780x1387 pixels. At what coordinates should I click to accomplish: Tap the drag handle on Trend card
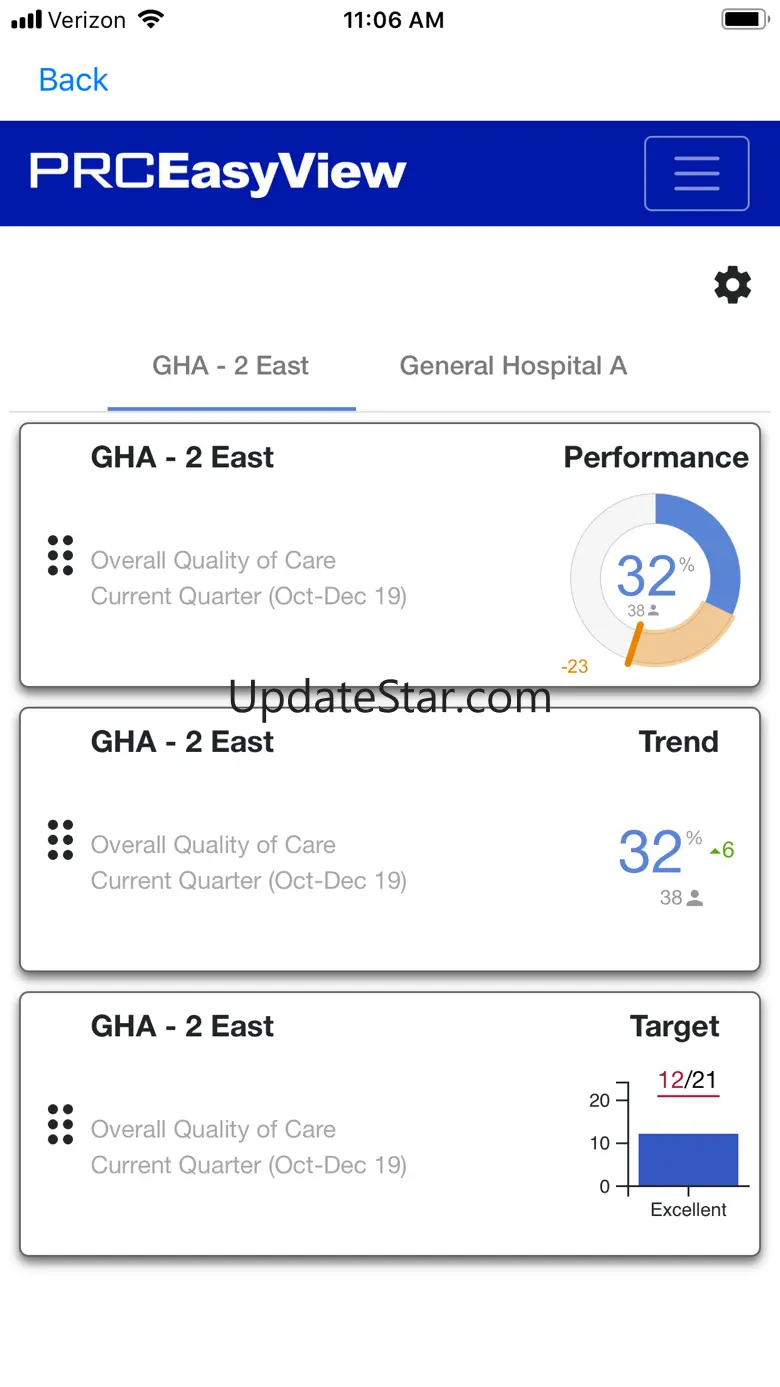[61, 840]
